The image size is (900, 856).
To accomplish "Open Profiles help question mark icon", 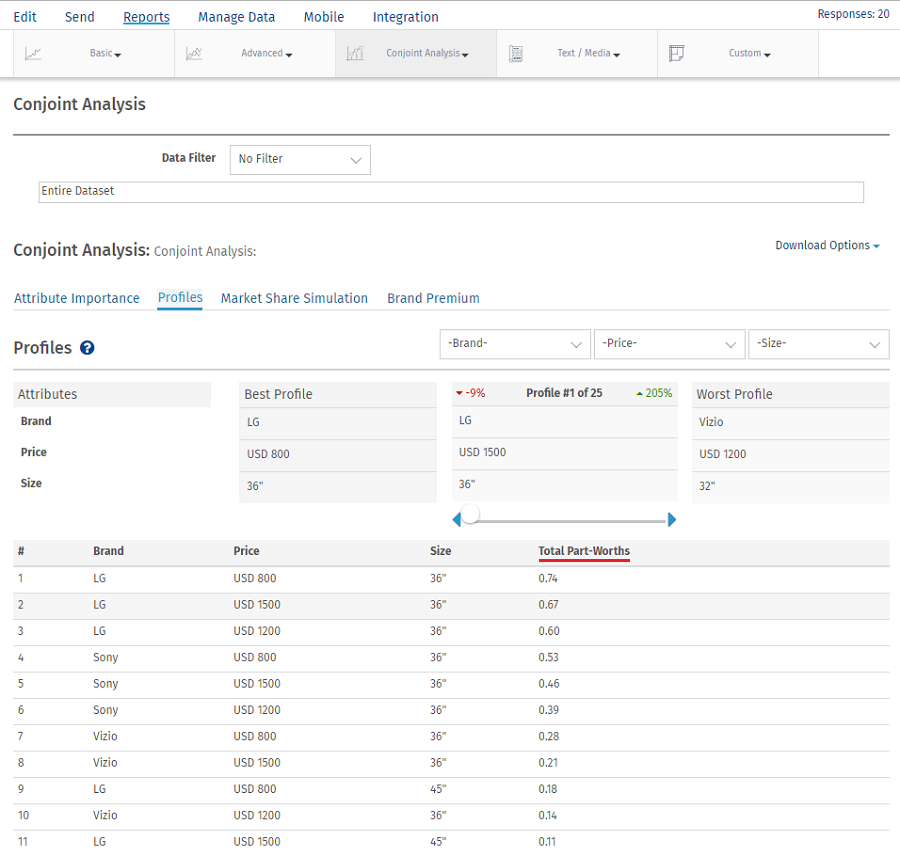I will pyautogui.click(x=87, y=348).
